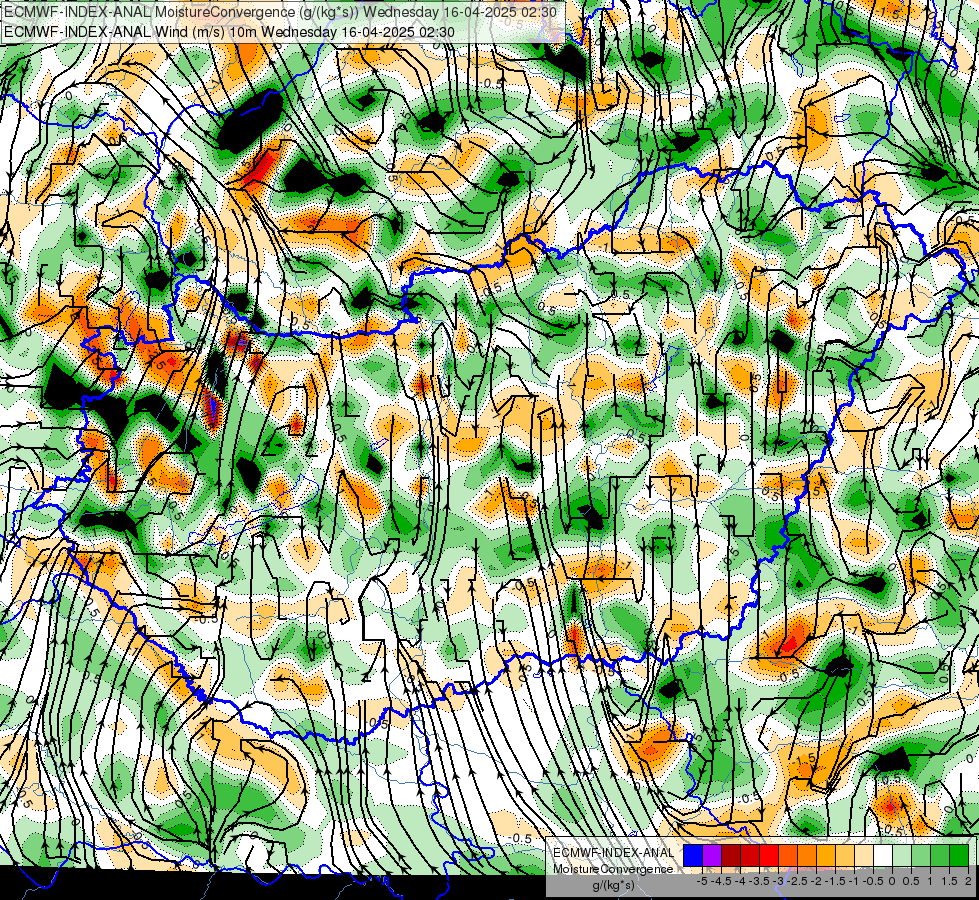Click the blue legend swatch below -5
The height and width of the screenshot is (900, 979).
coord(693,856)
